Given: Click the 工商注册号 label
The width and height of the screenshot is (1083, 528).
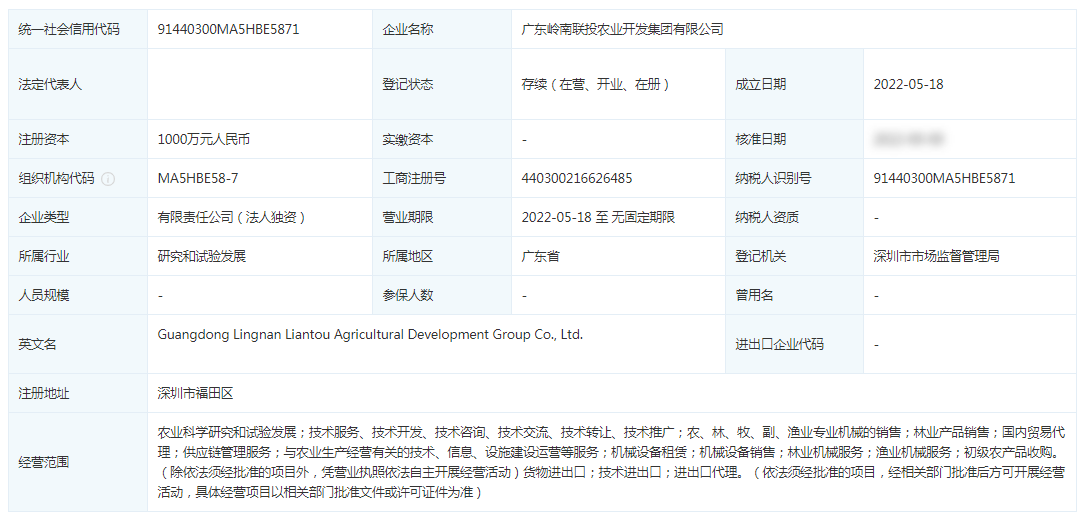Looking at the screenshot, I should [414, 178].
